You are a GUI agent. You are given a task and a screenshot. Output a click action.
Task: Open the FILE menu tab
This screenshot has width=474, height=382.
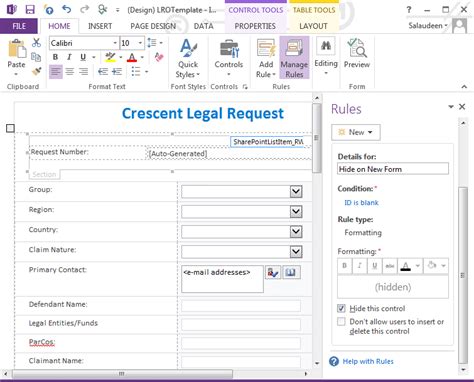[x=19, y=26]
